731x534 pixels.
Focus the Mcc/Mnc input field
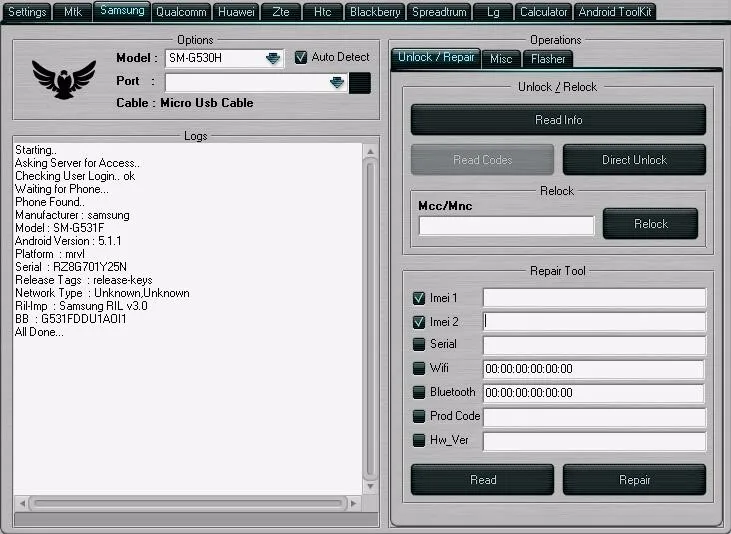tap(507, 226)
